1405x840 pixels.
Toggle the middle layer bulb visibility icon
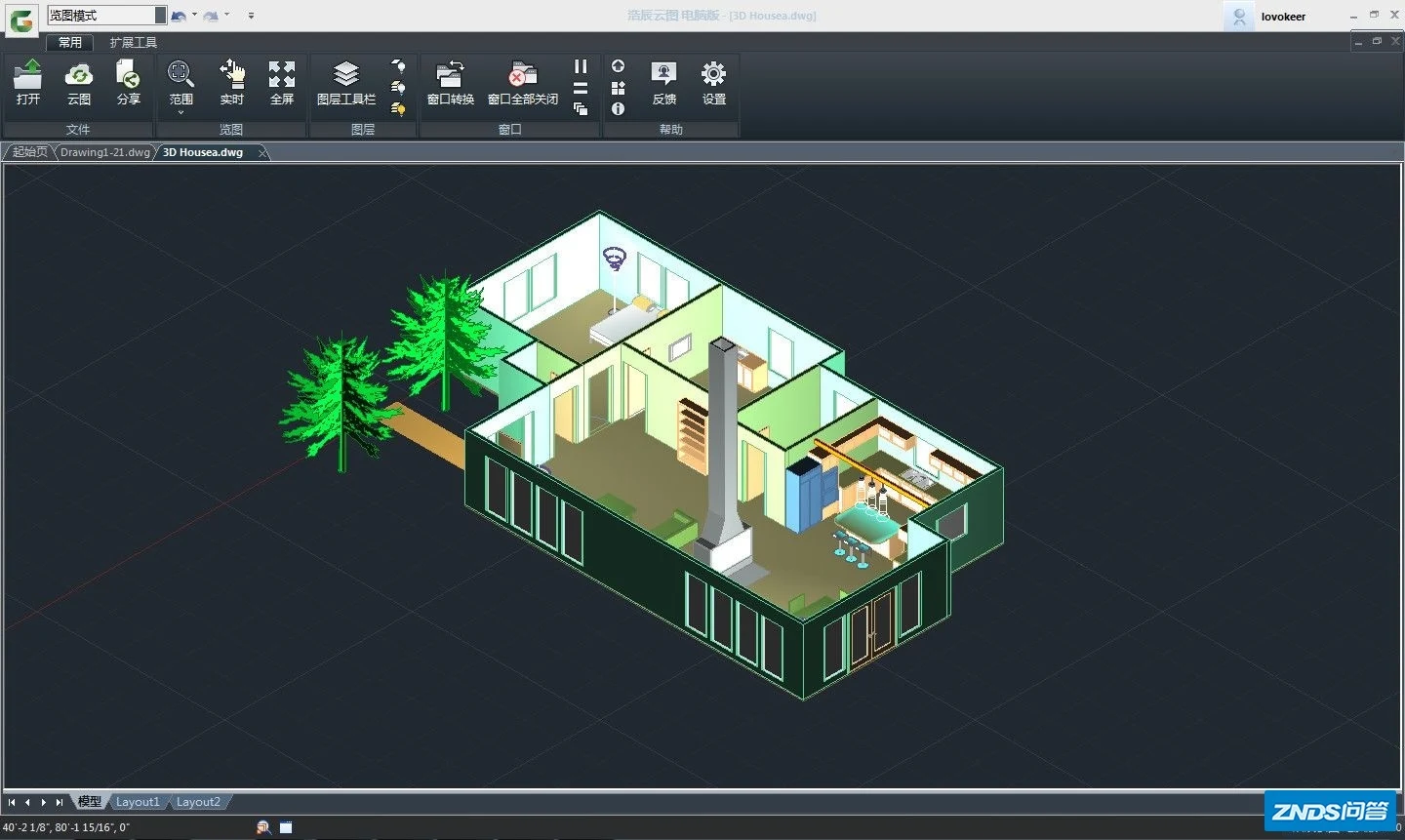pyautogui.click(x=397, y=86)
